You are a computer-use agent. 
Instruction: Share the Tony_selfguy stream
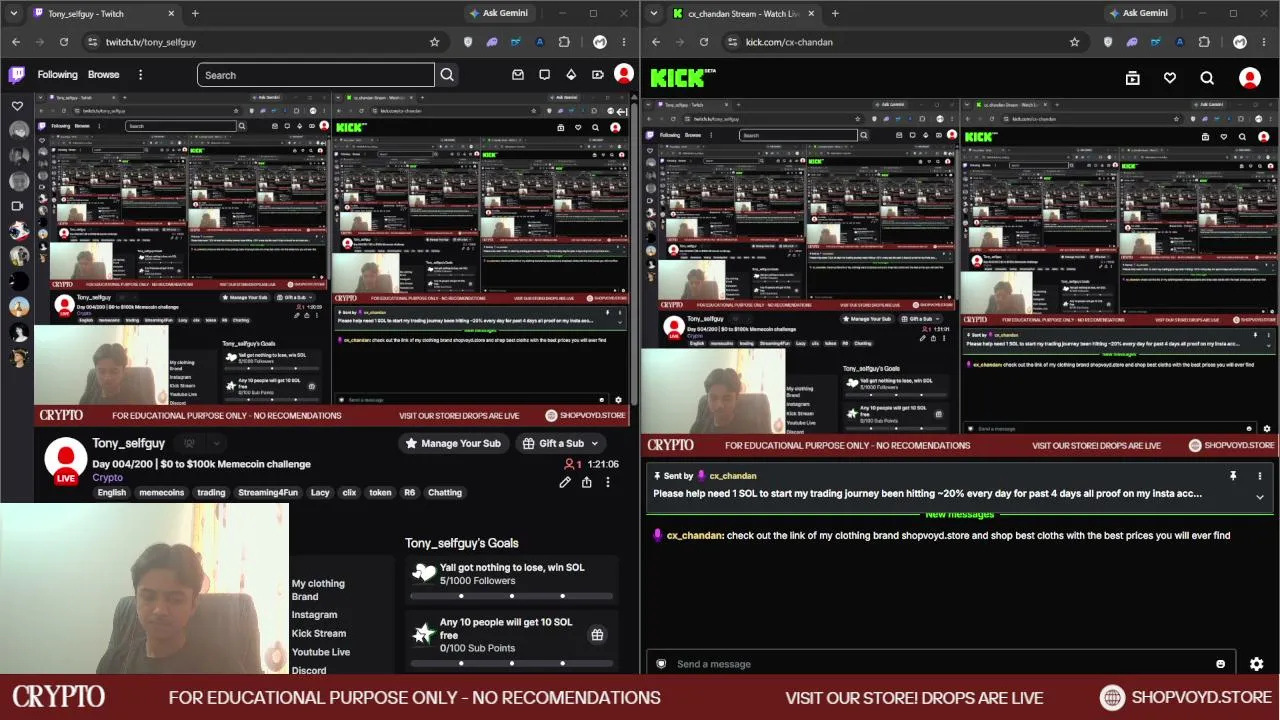click(x=586, y=482)
